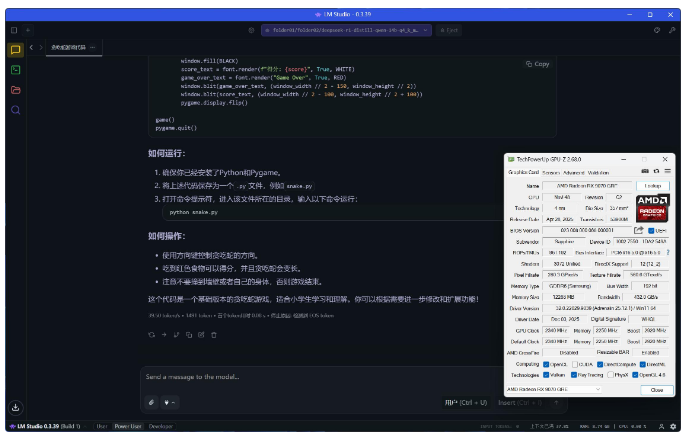Open the Developer terminal sidebar icon

tap(16, 70)
